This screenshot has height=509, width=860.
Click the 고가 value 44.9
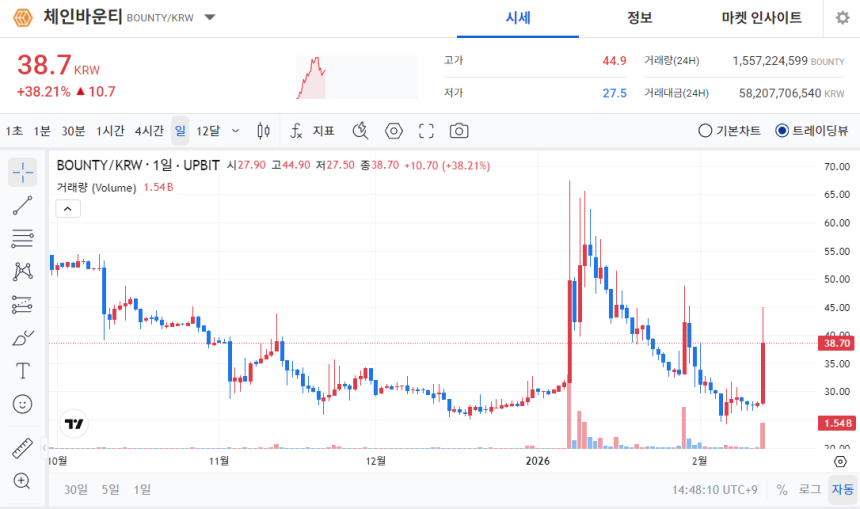point(614,61)
